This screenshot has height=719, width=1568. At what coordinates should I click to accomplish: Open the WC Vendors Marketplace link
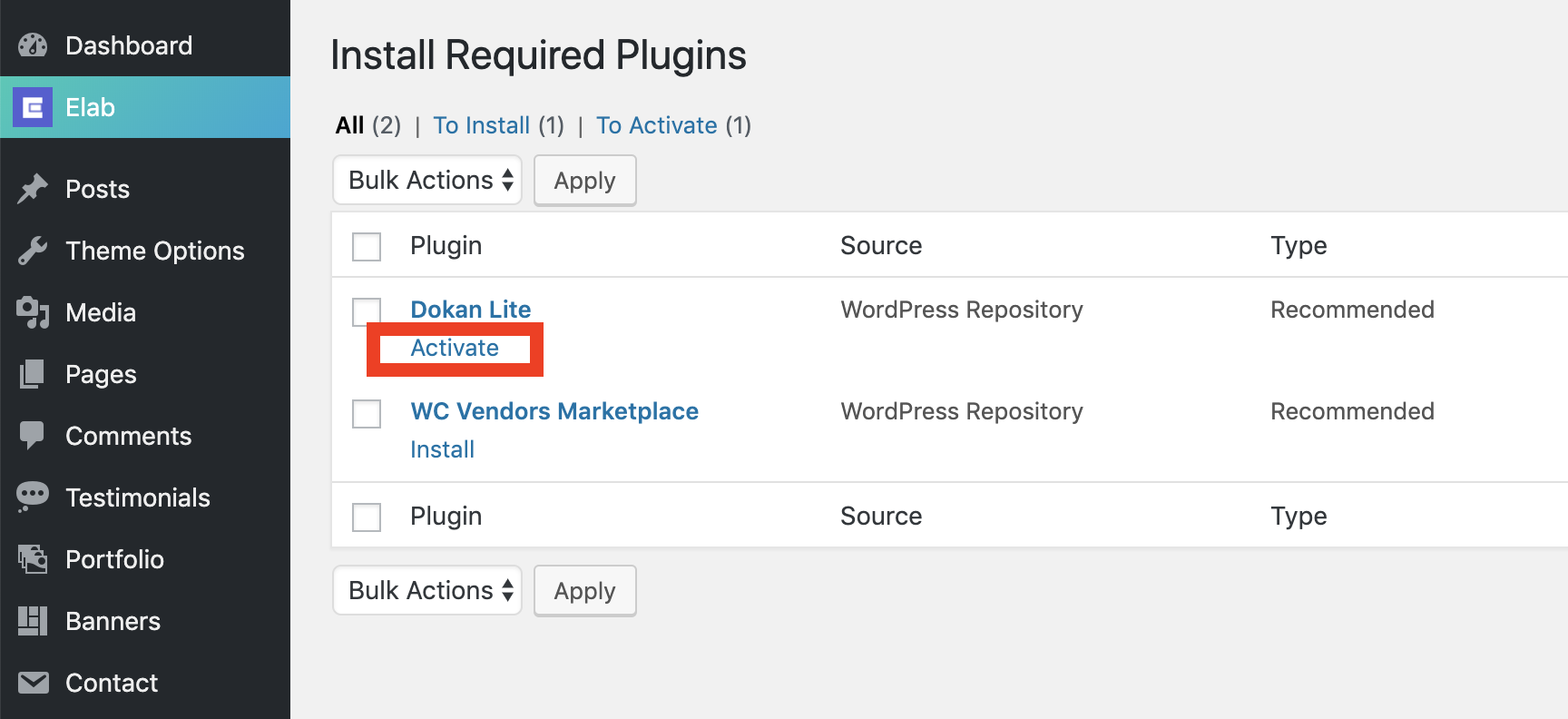pyautogui.click(x=554, y=411)
